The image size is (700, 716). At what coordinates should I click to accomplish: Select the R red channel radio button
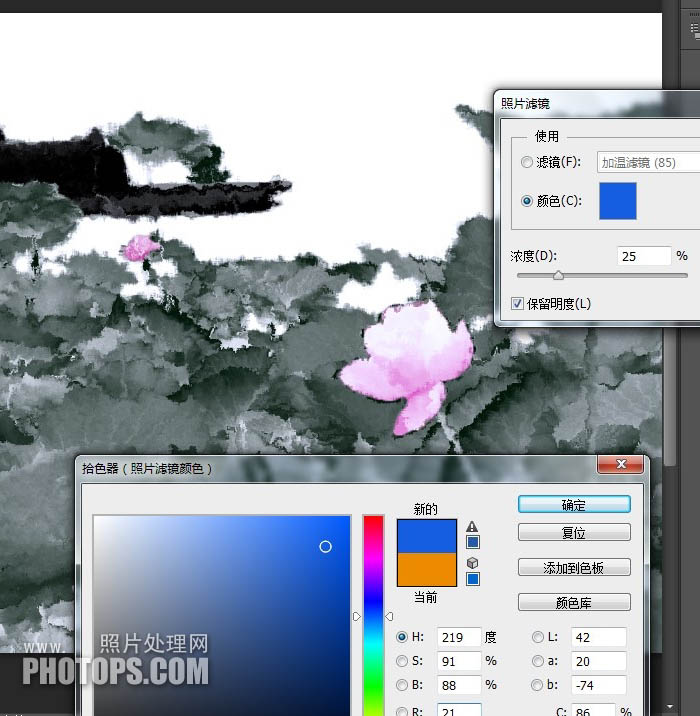(402, 711)
